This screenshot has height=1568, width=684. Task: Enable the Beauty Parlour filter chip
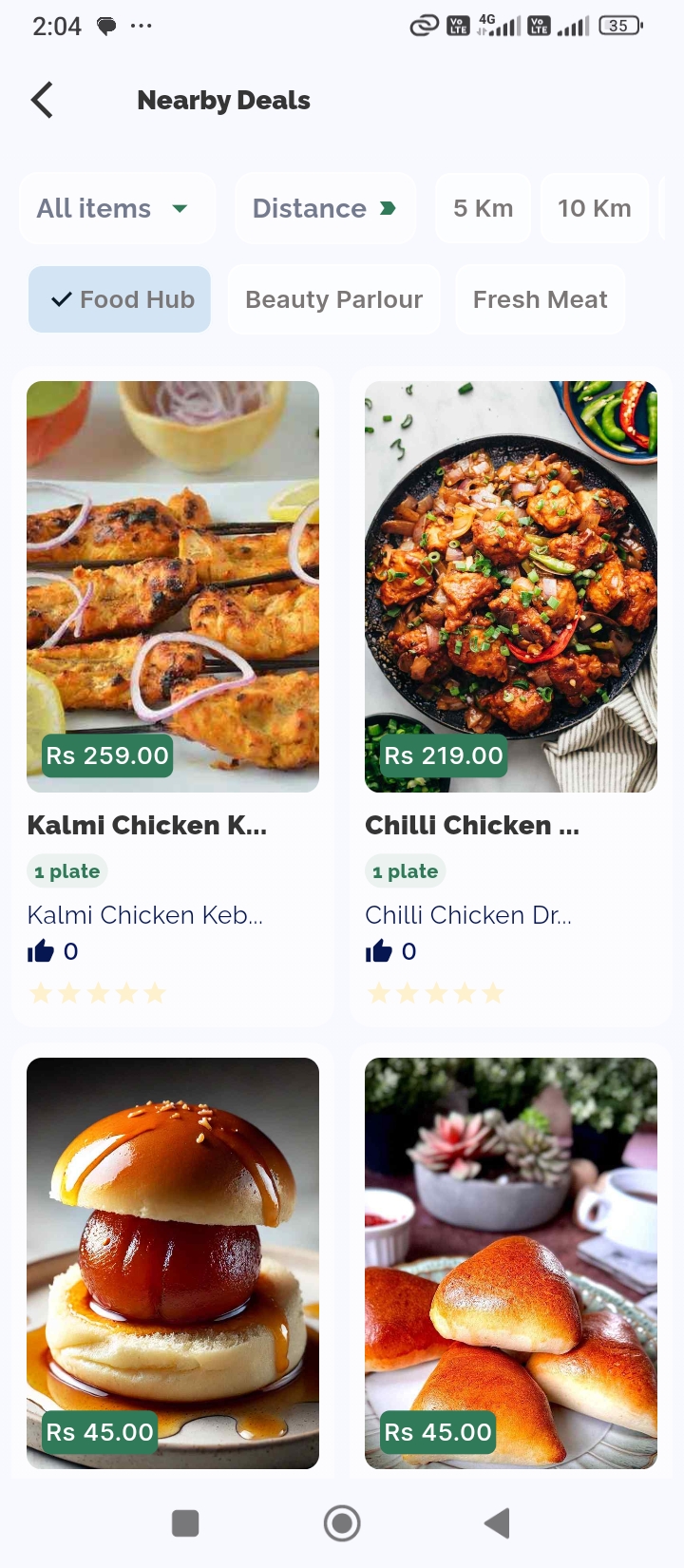click(333, 299)
